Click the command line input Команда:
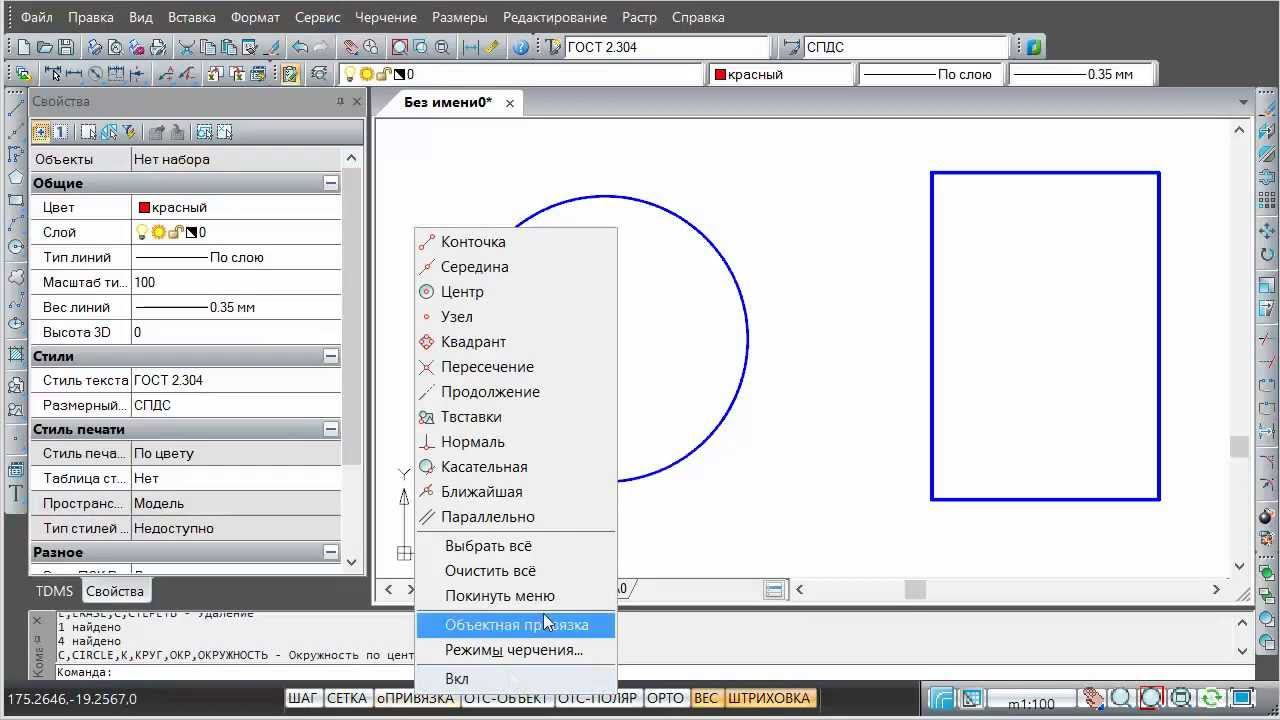 (x=640, y=672)
